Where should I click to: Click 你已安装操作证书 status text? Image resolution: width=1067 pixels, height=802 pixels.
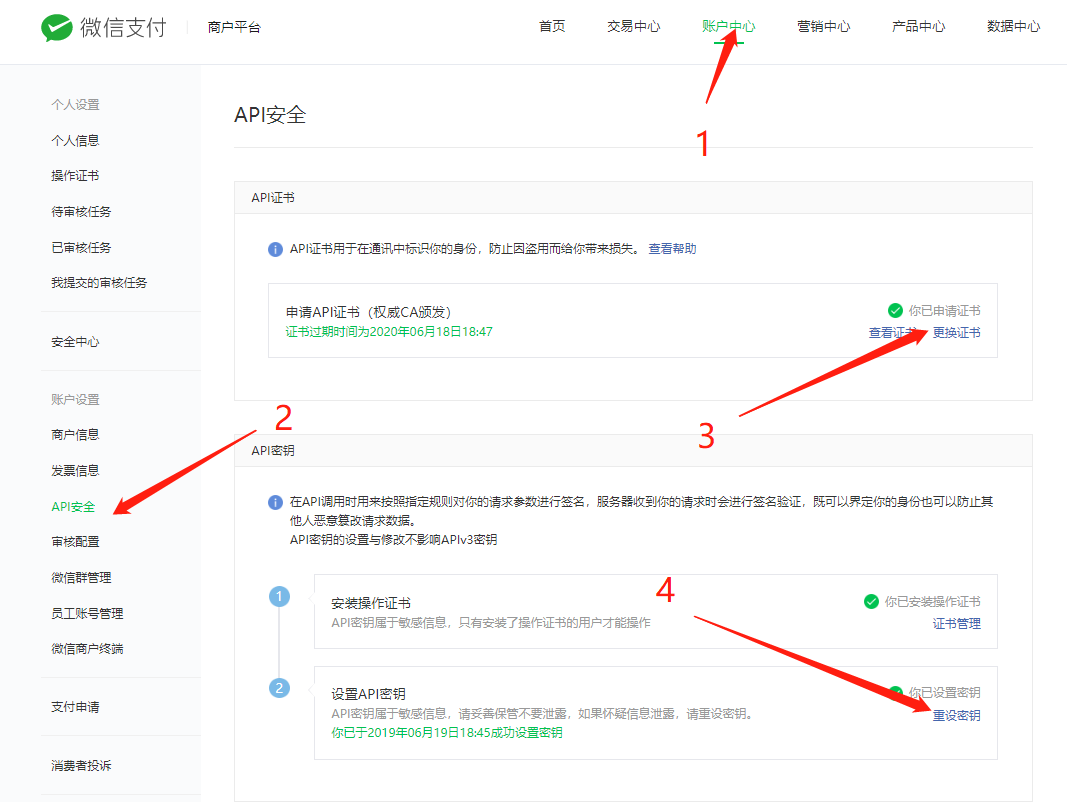click(x=932, y=602)
